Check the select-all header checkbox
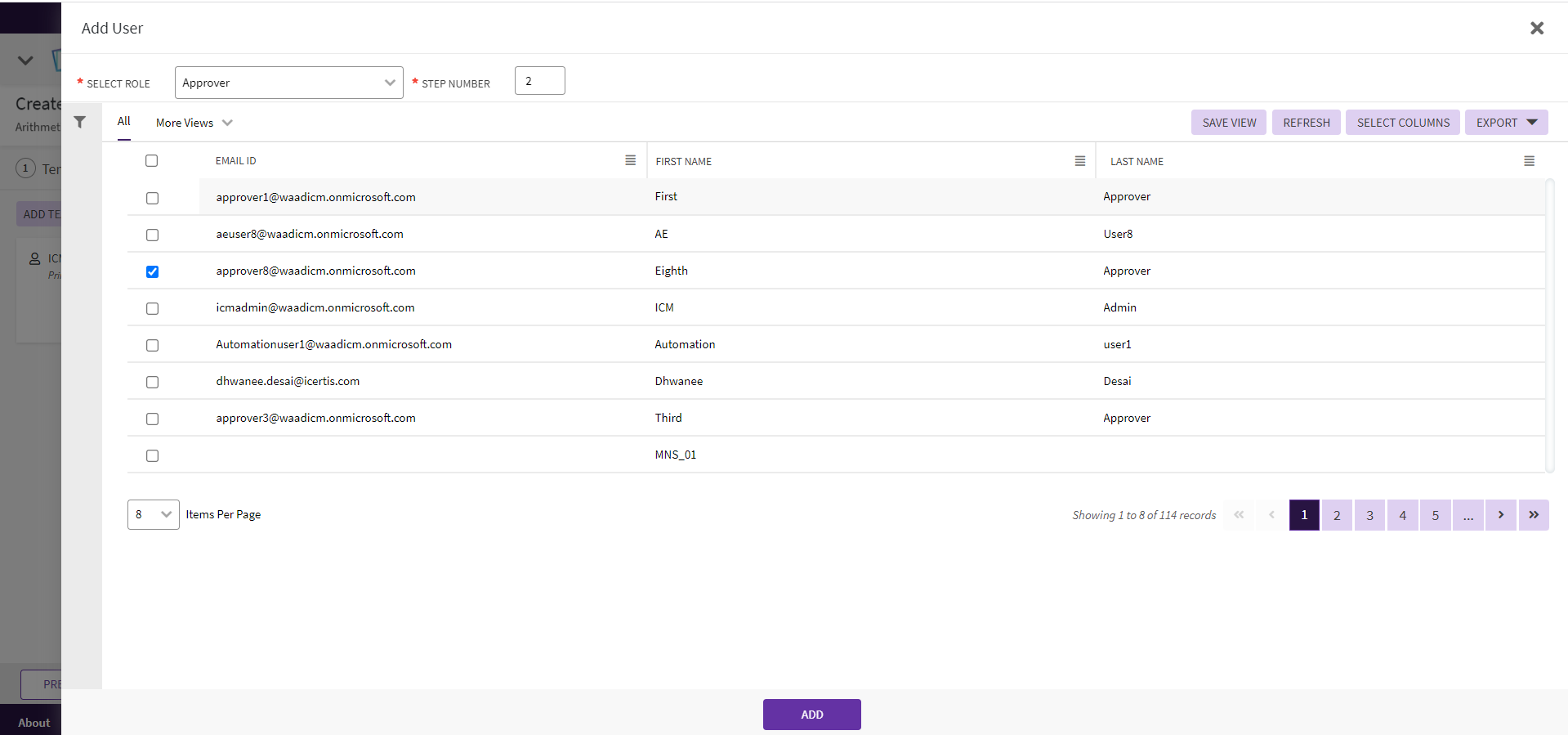The width and height of the screenshot is (1568, 735). 151,161
